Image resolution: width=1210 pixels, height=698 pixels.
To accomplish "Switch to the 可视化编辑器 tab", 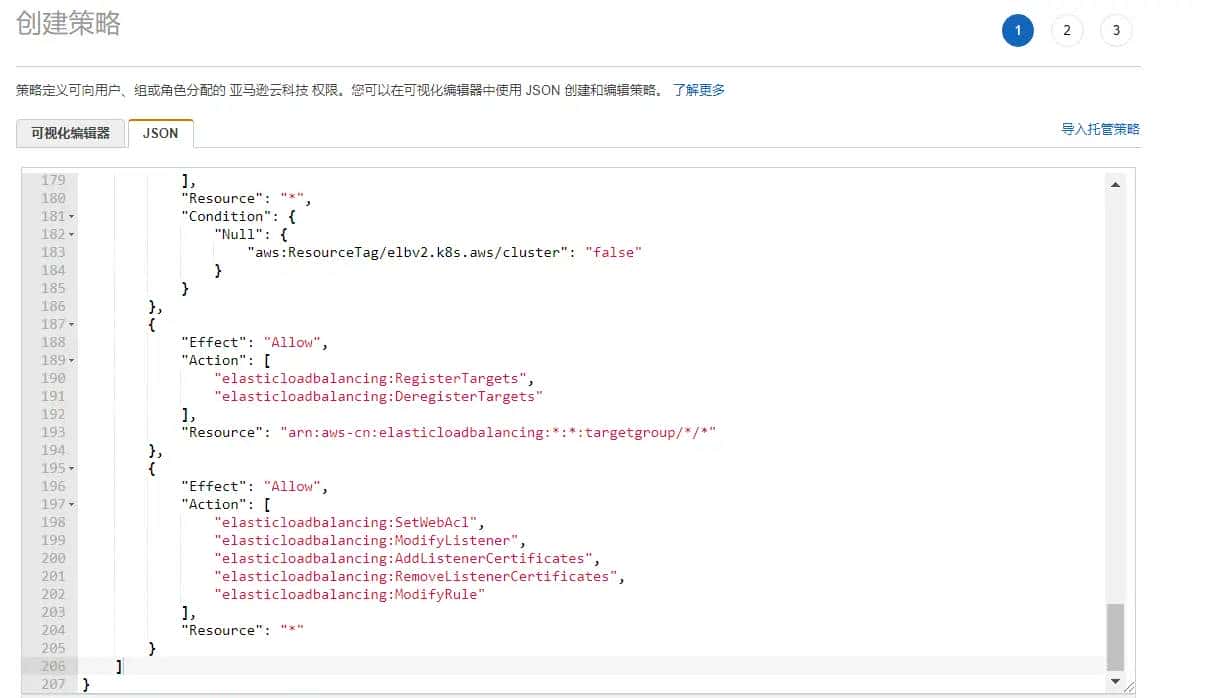I will (x=70, y=133).
